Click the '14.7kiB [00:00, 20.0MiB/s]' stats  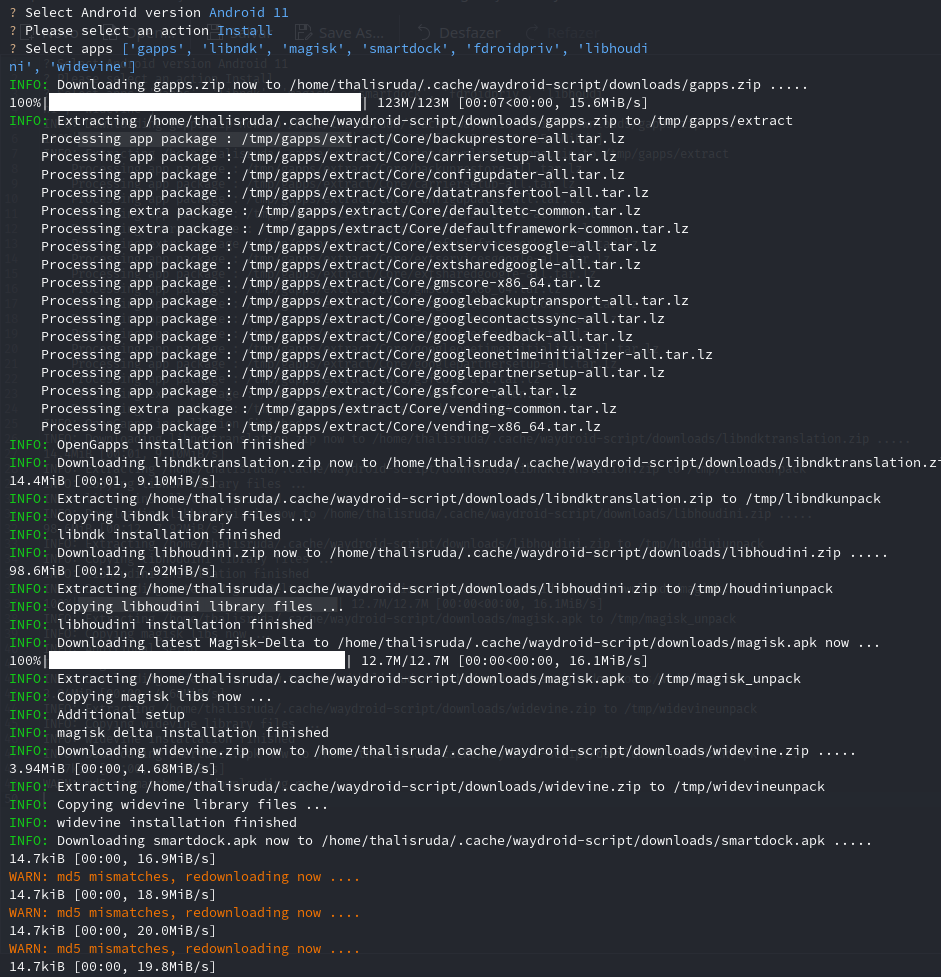coord(112,933)
